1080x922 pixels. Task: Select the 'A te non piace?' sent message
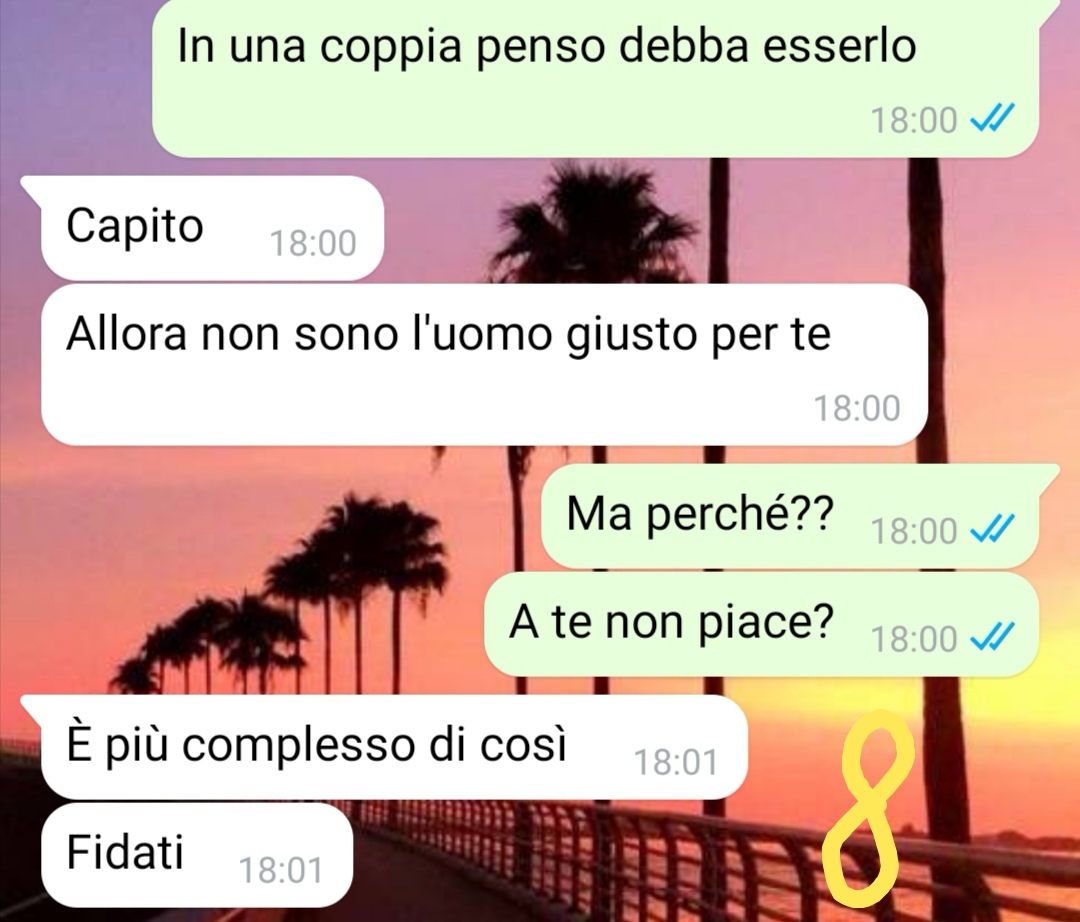click(761, 625)
